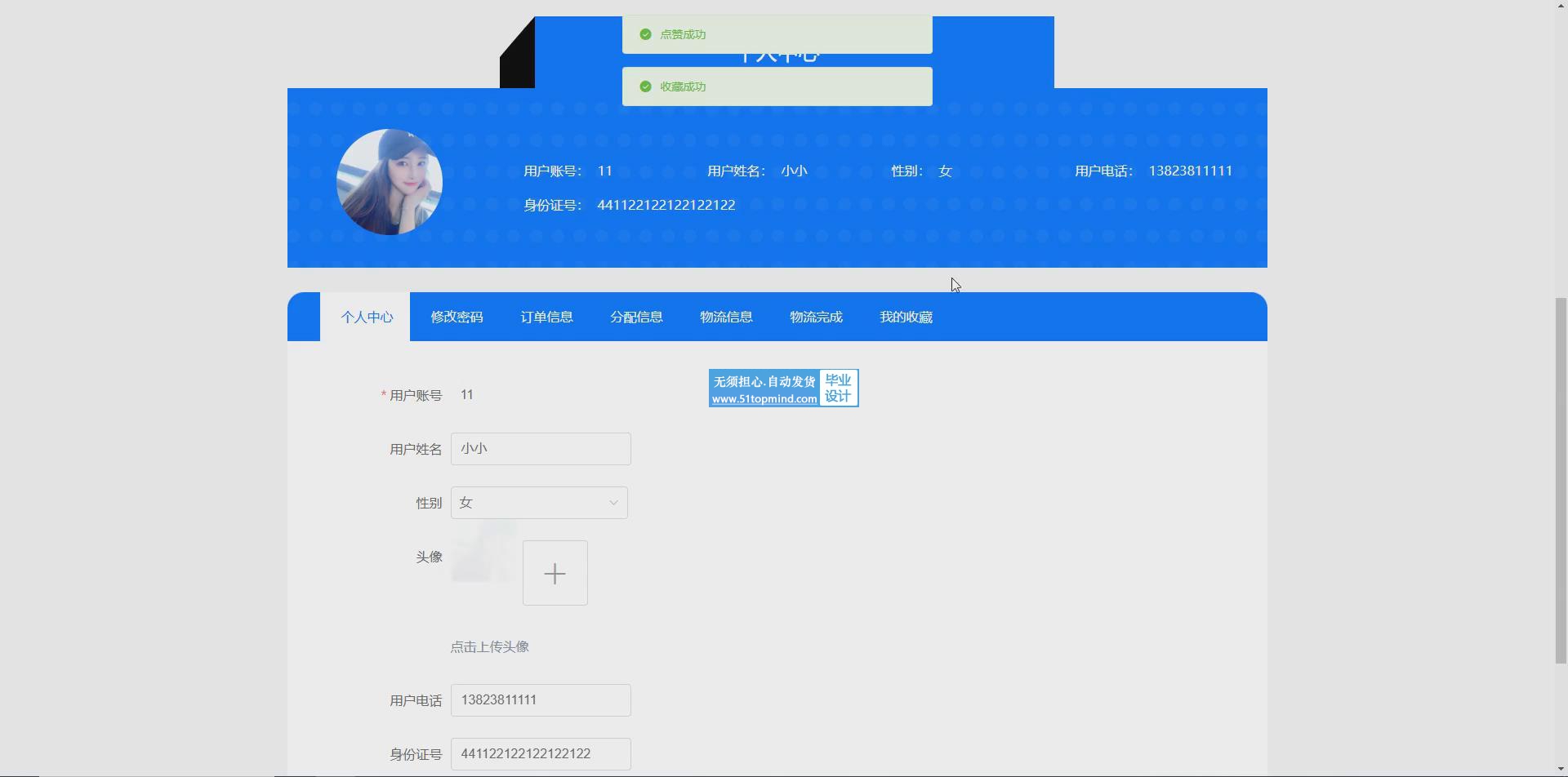1568x777 pixels.
Task: Click scrollbar down arrow at bottom right
Action: [x=1561, y=770]
